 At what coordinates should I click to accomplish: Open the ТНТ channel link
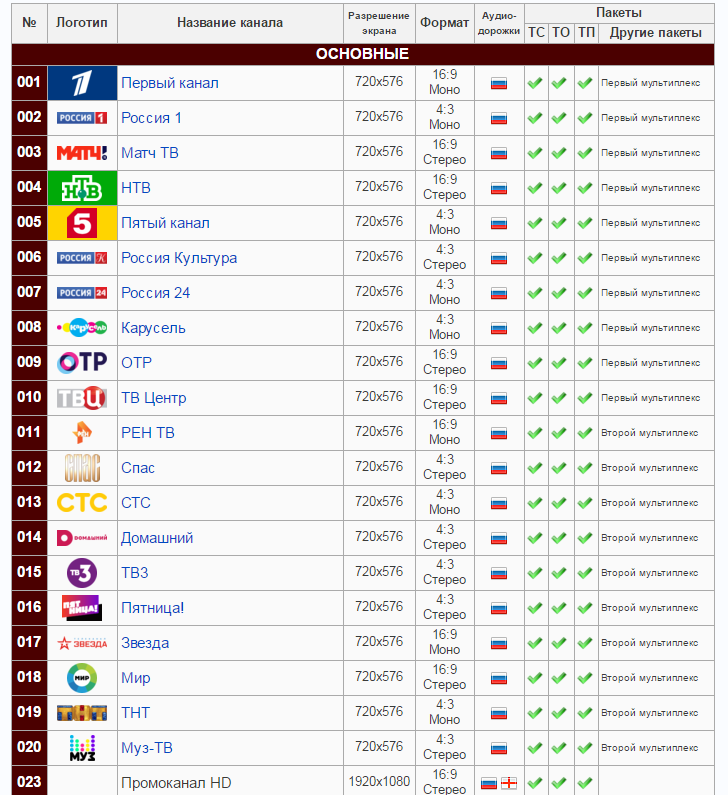(x=135, y=713)
